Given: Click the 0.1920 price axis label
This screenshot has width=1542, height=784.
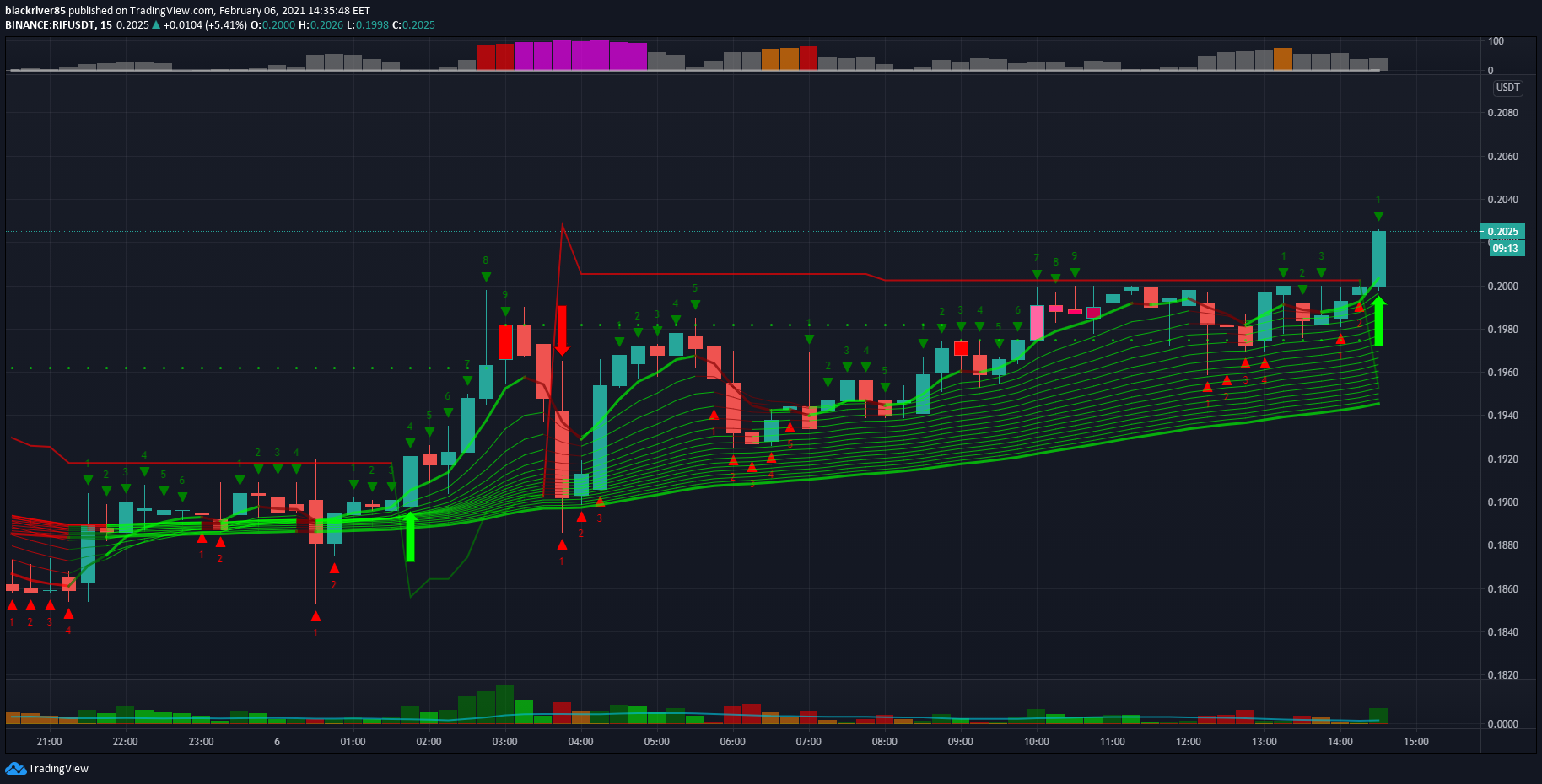Looking at the screenshot, I should (x=1502, y=459).
